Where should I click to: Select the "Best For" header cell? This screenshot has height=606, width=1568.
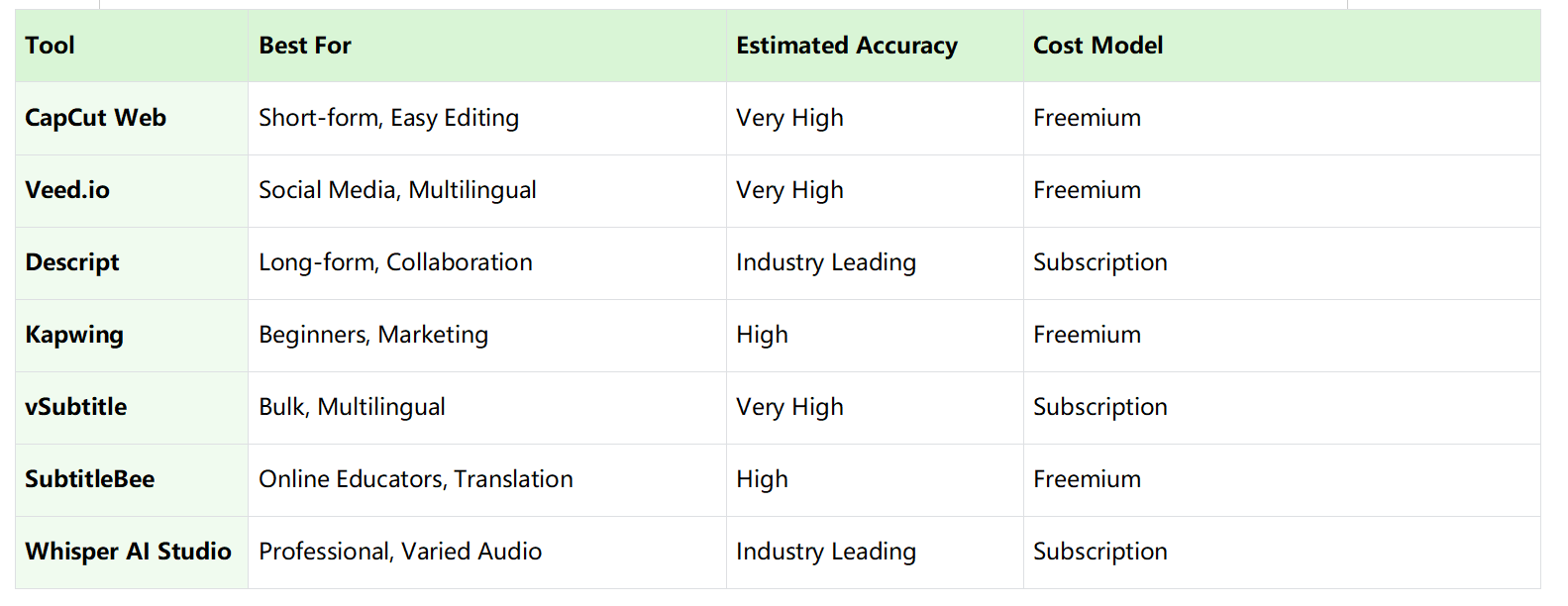tap(305, 46)
